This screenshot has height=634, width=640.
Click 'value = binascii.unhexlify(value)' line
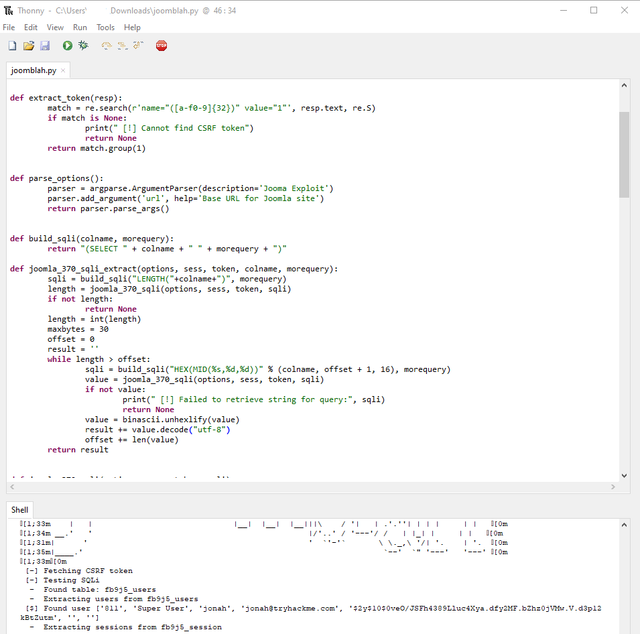162,420
